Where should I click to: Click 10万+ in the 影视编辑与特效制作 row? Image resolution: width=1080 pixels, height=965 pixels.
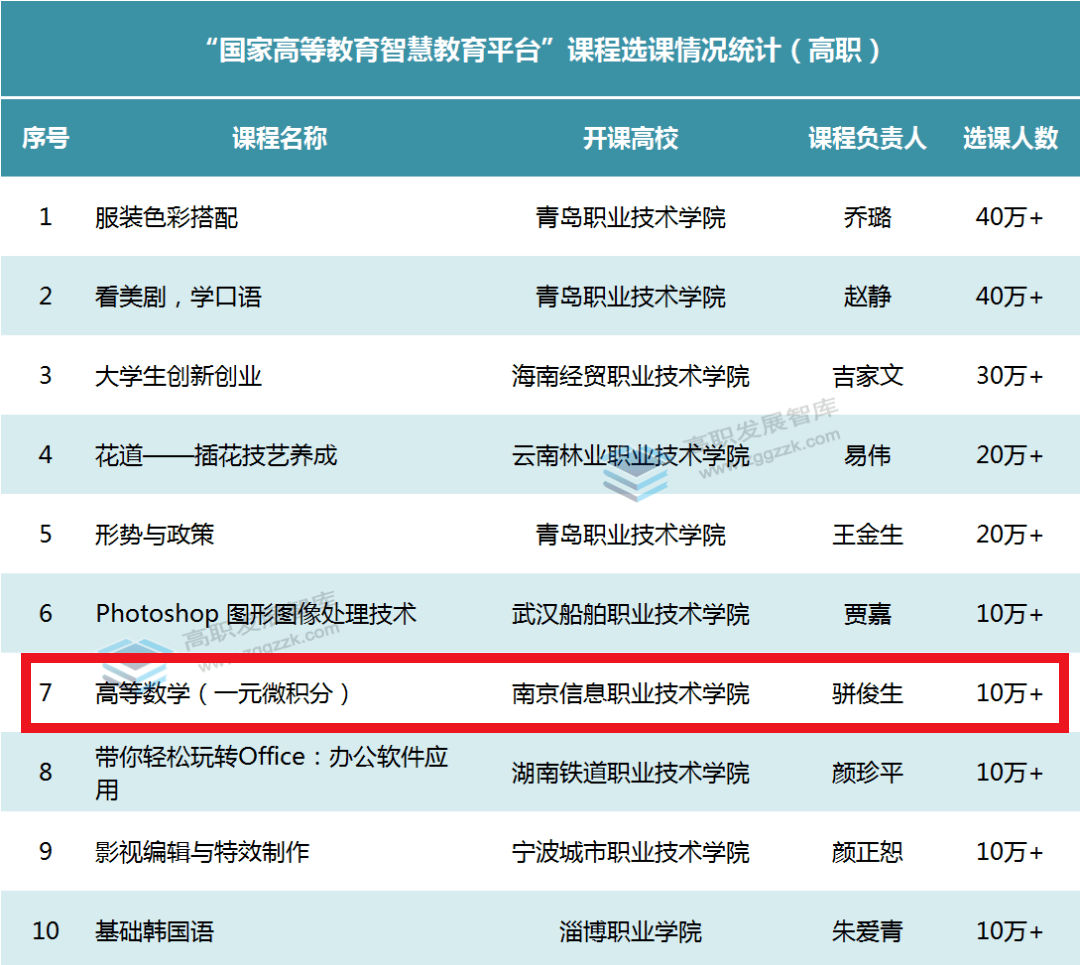[x=1009, y=851]
